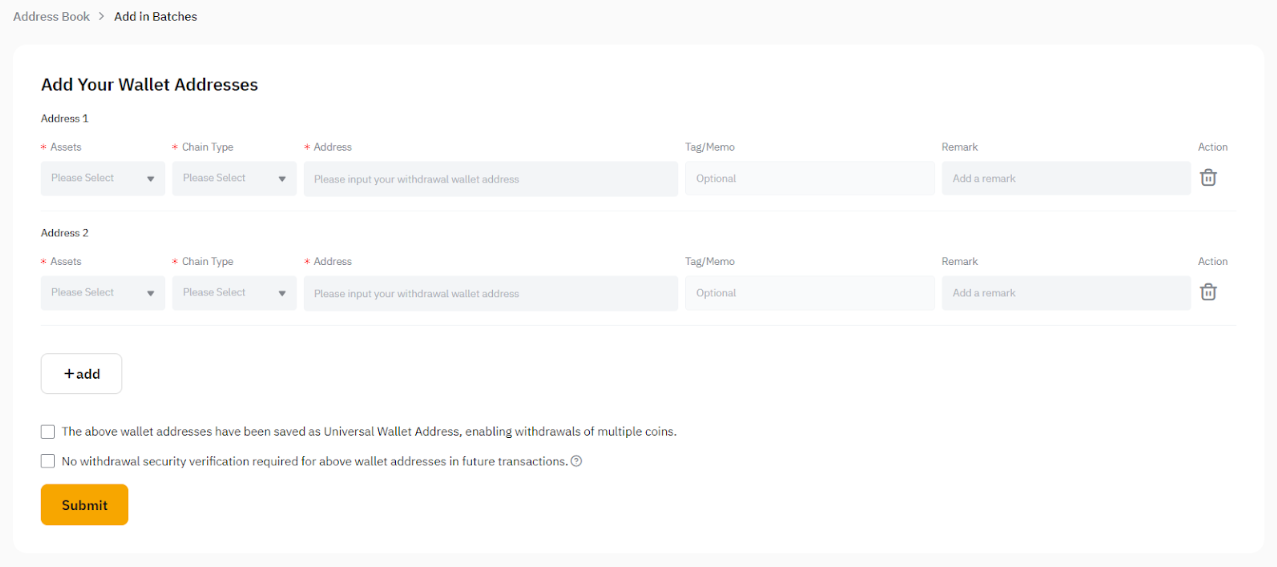Click the yellow Submit button
The width and height of the screenshot is (1277, 567).
84,505
